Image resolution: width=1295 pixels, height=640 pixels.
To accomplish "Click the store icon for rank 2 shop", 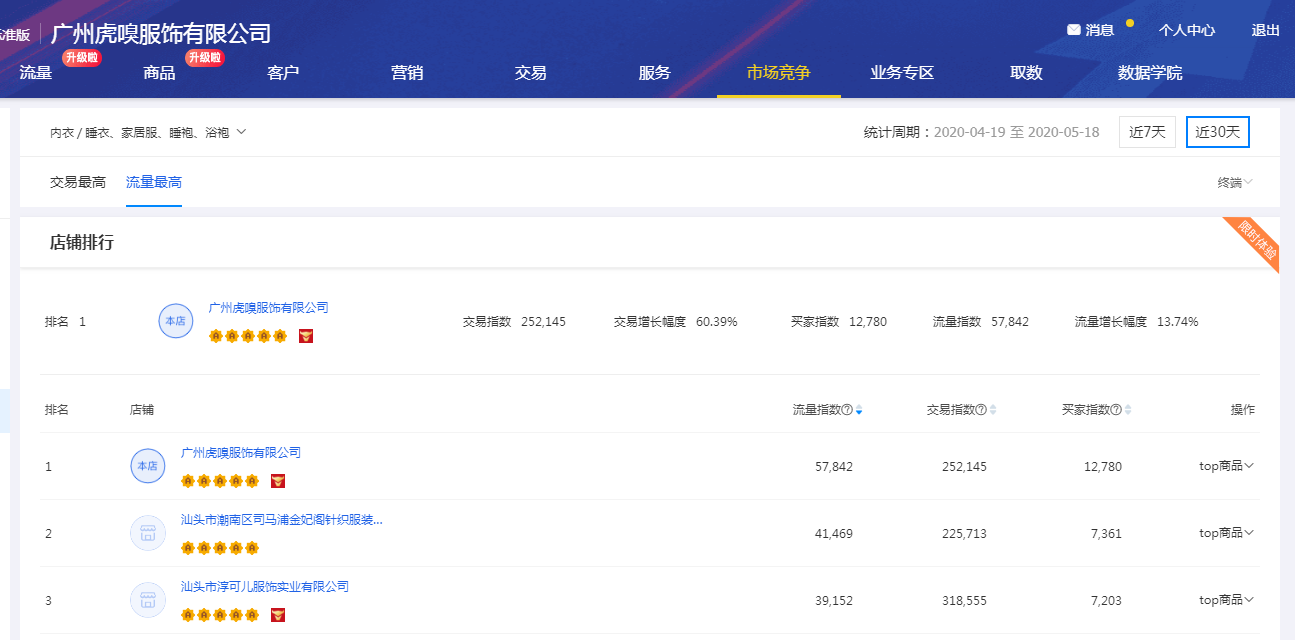I will (x=148, y=533).
